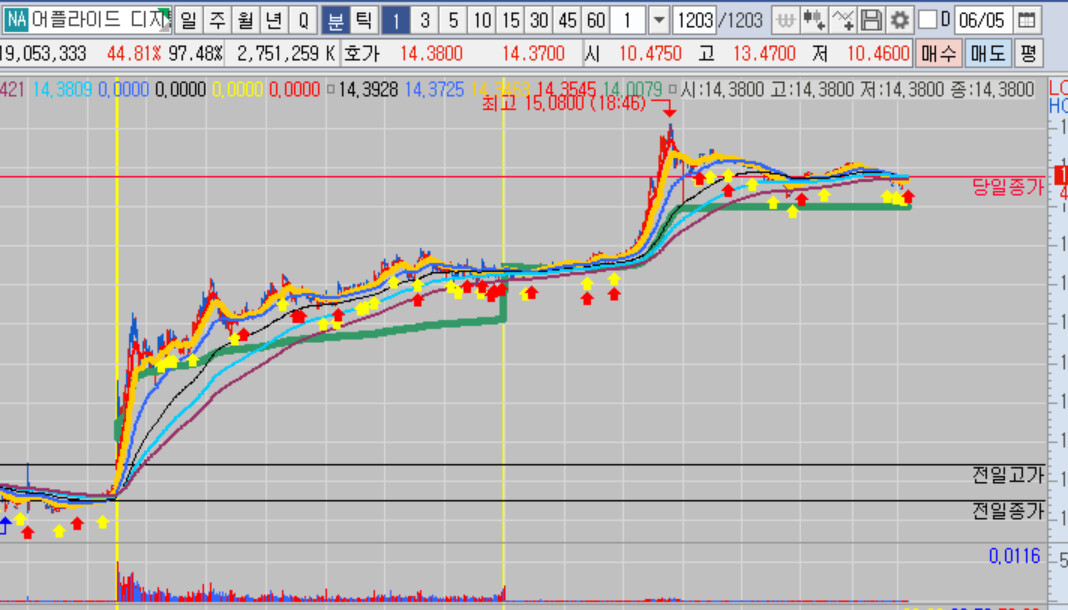Open the calendar date picker icon
The height and width of the screenshot is (610, 1068).
(1027, 20)
